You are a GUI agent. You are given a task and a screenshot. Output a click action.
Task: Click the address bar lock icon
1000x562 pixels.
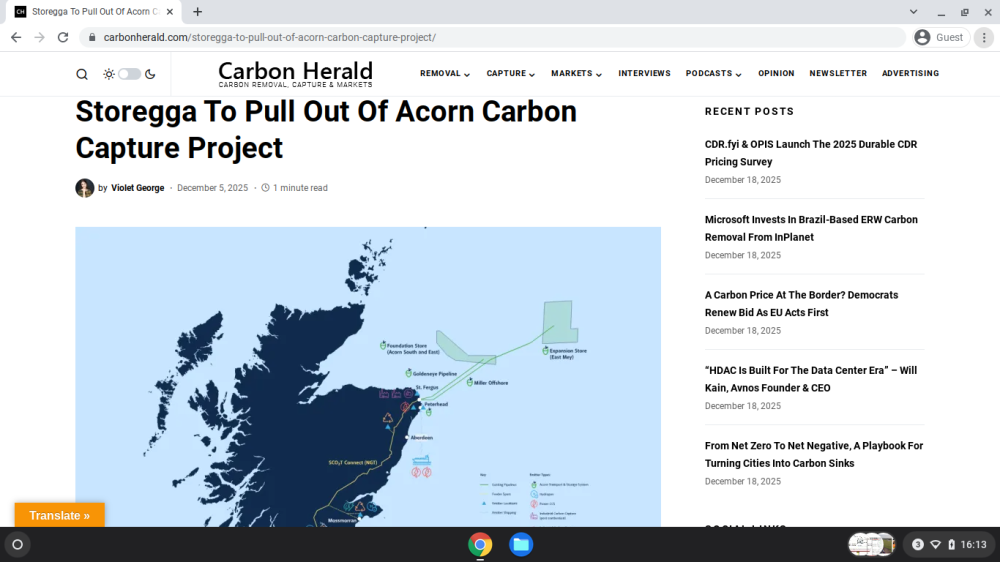tap(92, 38)
